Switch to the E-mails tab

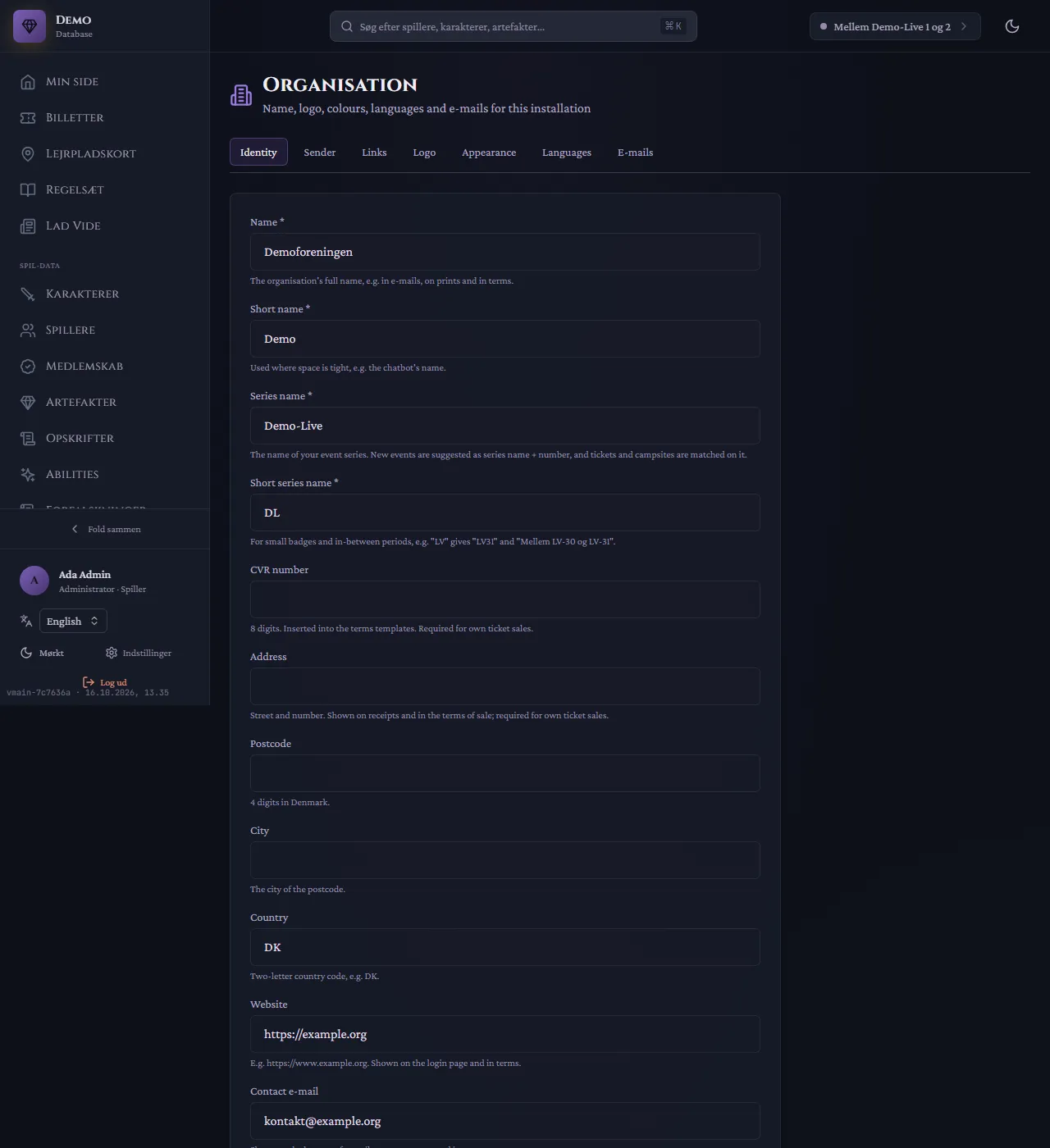click(x=636, y=153)
